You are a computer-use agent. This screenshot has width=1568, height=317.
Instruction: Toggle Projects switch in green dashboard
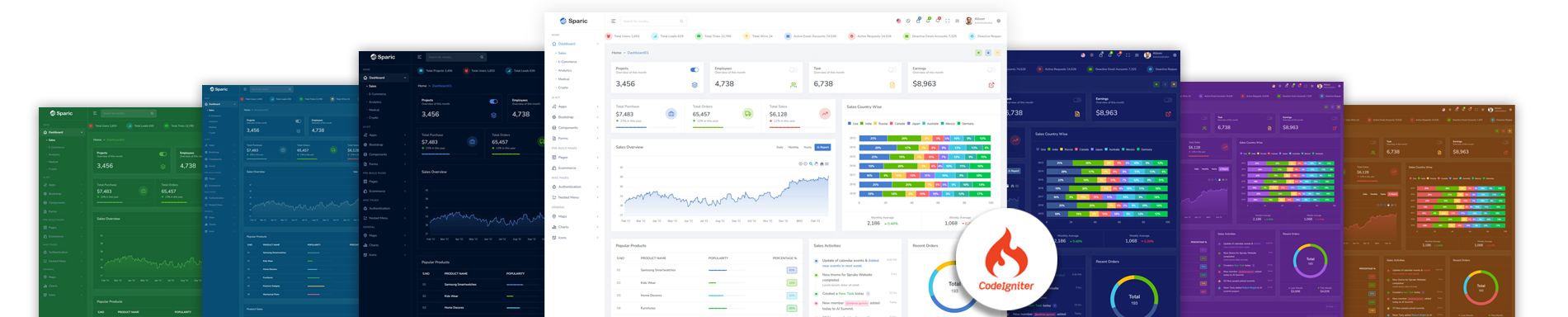pos(162,154)
